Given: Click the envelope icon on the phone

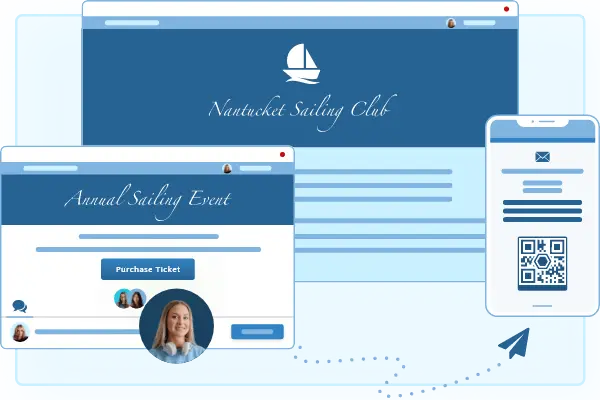Looking at the screenshot, I should (543, 157).
